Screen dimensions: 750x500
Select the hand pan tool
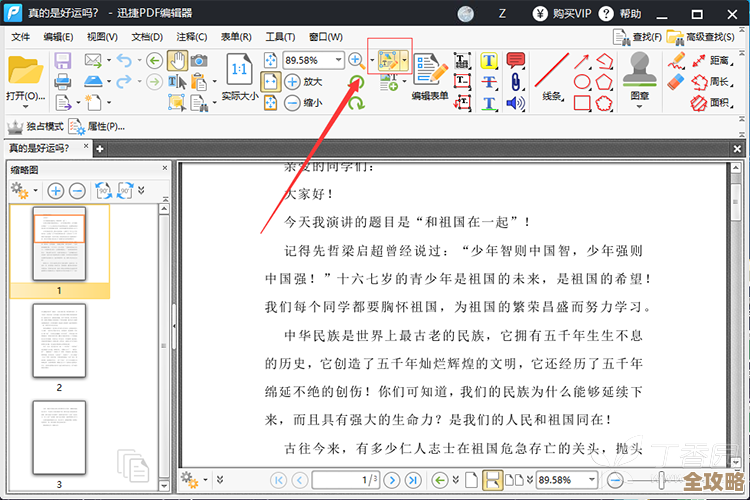(x=178, y=60)
